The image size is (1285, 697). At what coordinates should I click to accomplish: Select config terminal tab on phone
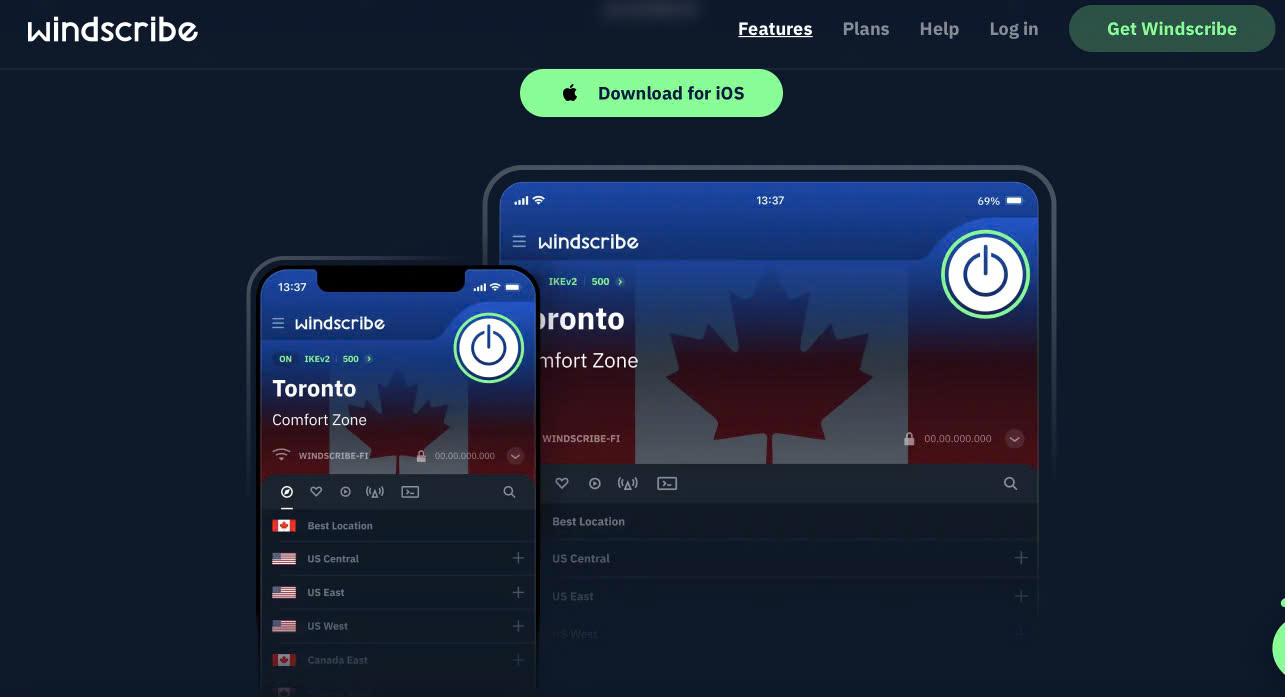(410, 492)
